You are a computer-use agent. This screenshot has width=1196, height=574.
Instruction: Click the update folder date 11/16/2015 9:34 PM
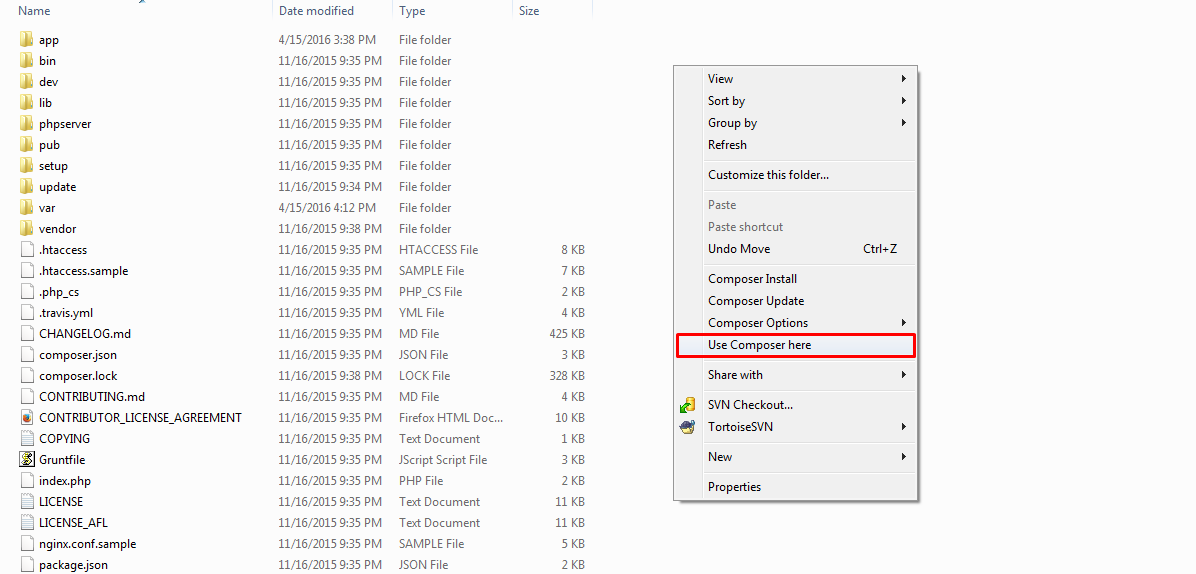click(330, 187)
